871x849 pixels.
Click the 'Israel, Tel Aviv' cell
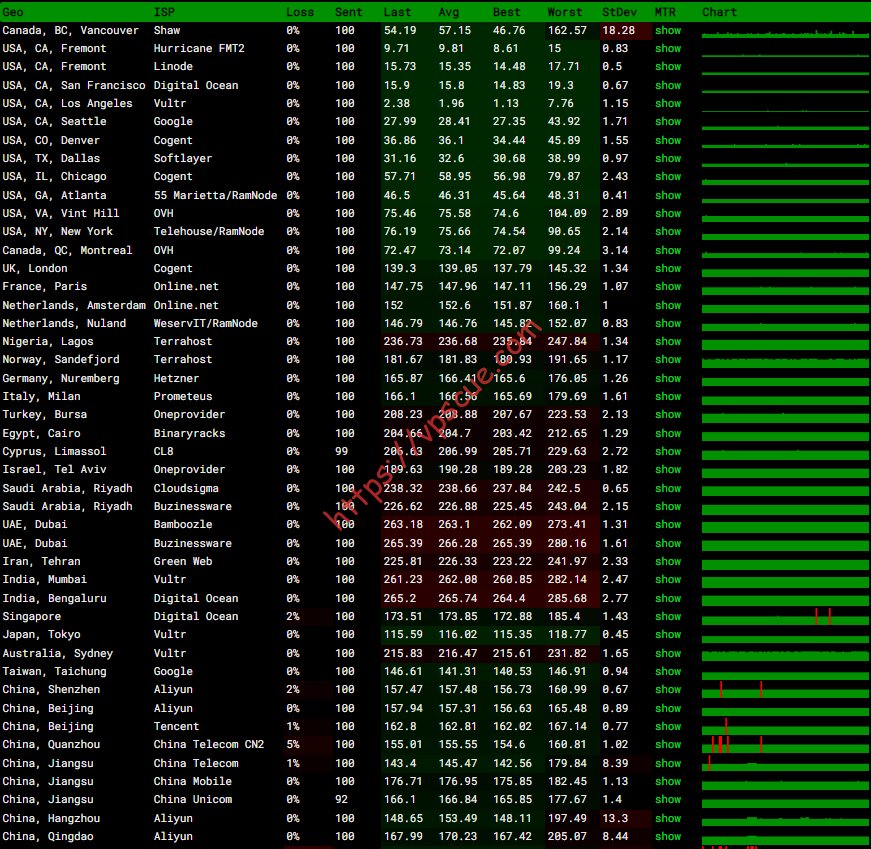click(54, 470)
